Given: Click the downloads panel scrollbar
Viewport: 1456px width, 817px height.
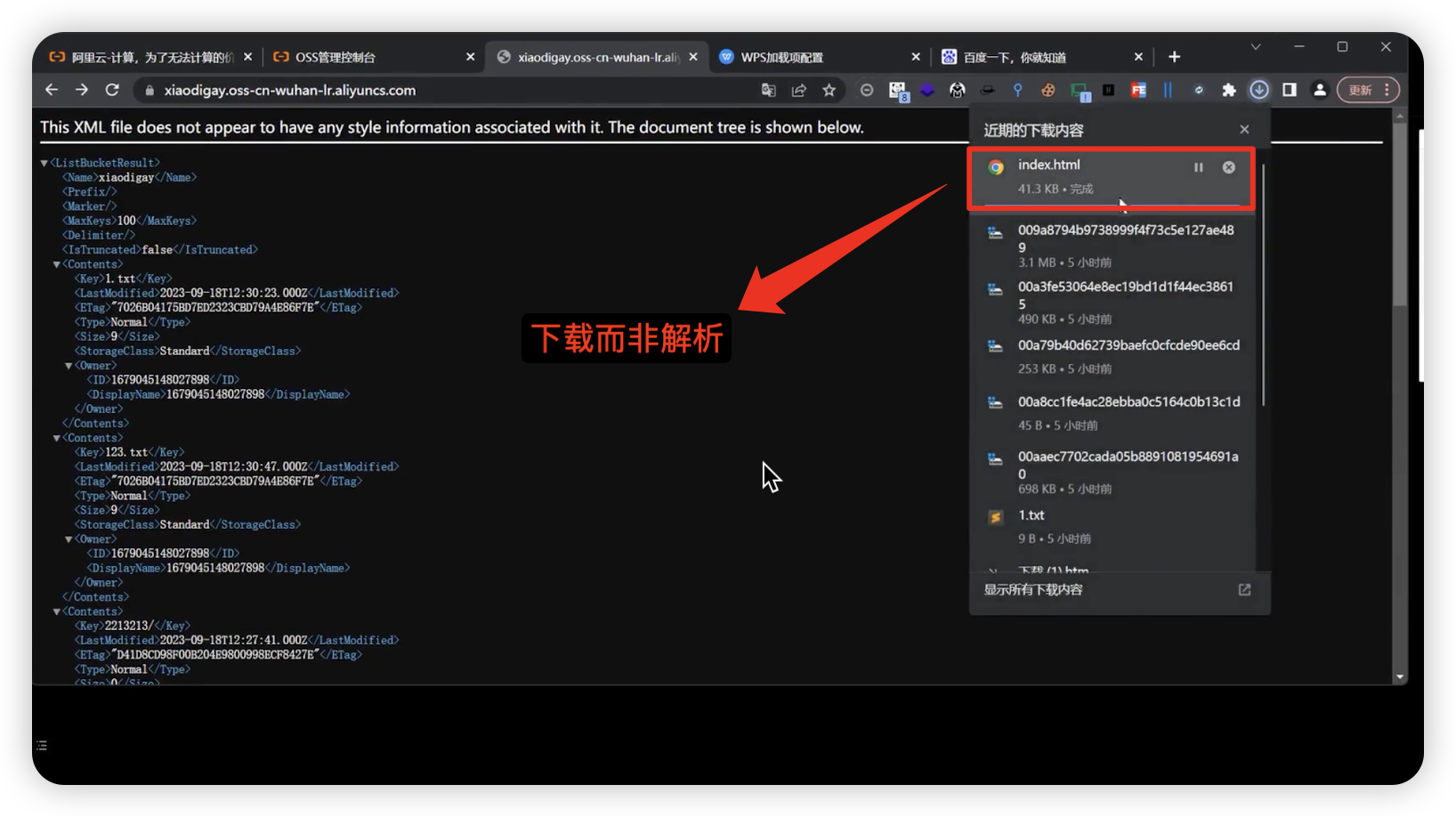Looking at the screenshot, I should point(1263,285).
